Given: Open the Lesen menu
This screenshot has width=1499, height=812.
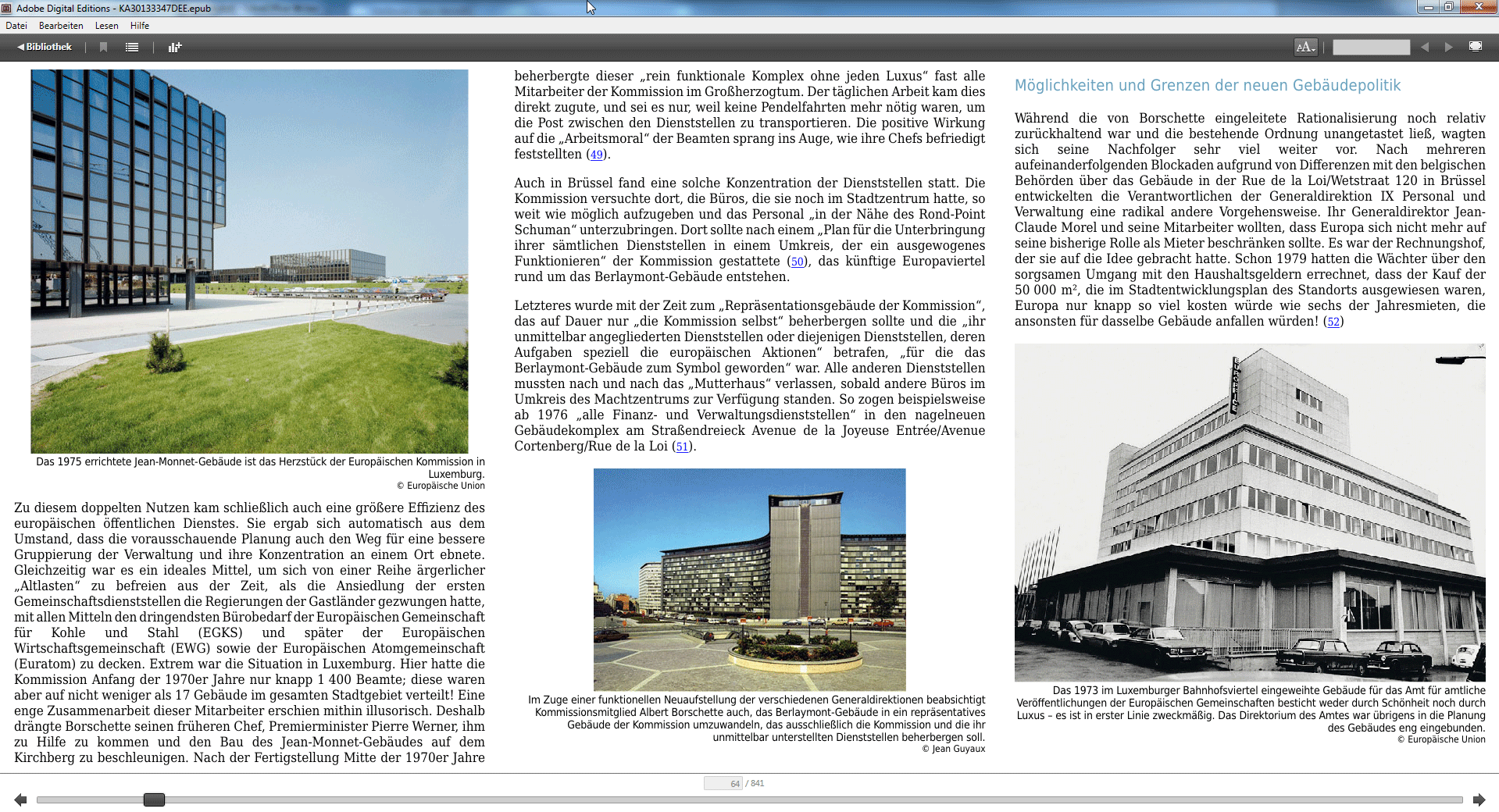Looking at the screenshot, I should (107, 26).
